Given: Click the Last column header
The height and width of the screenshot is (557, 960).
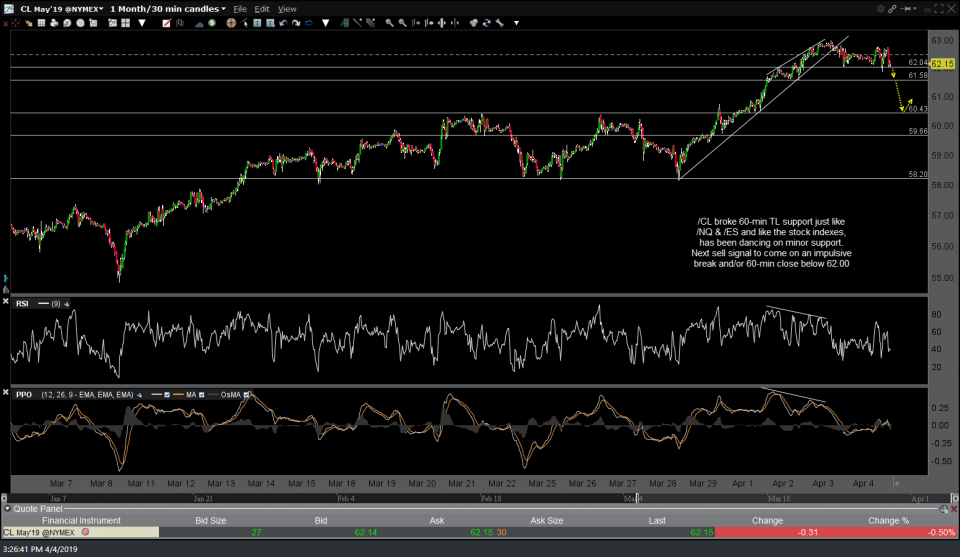Looking at the screenshot, I should coord(657,520).
